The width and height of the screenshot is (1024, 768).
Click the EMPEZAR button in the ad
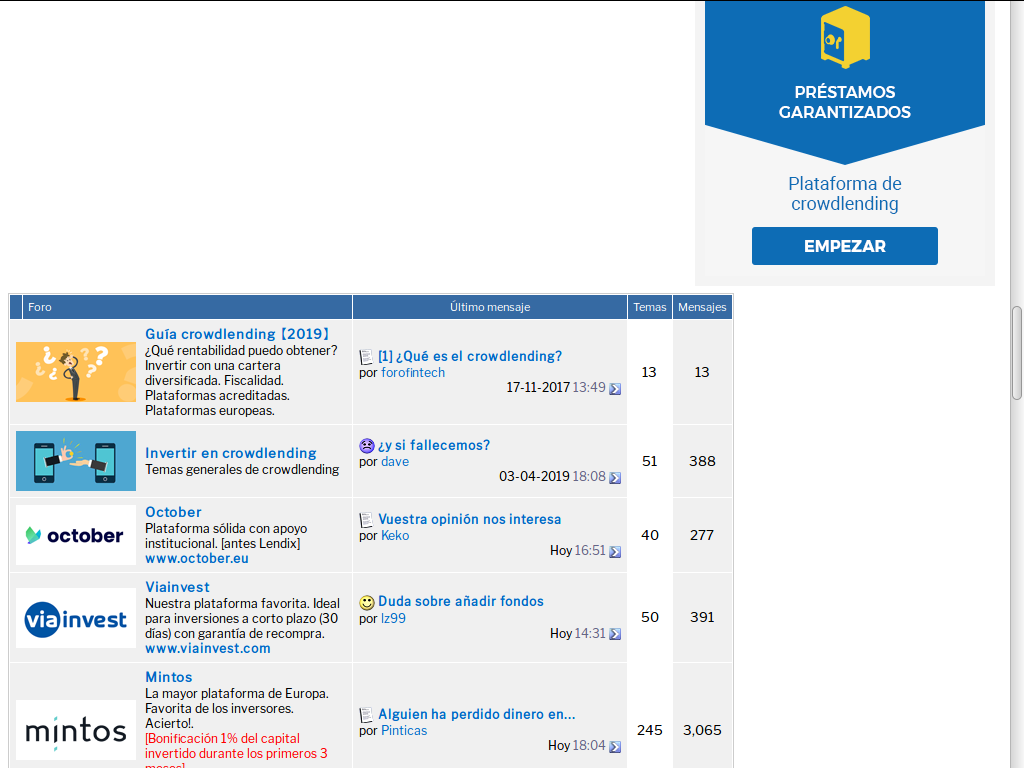pos(845,246)
